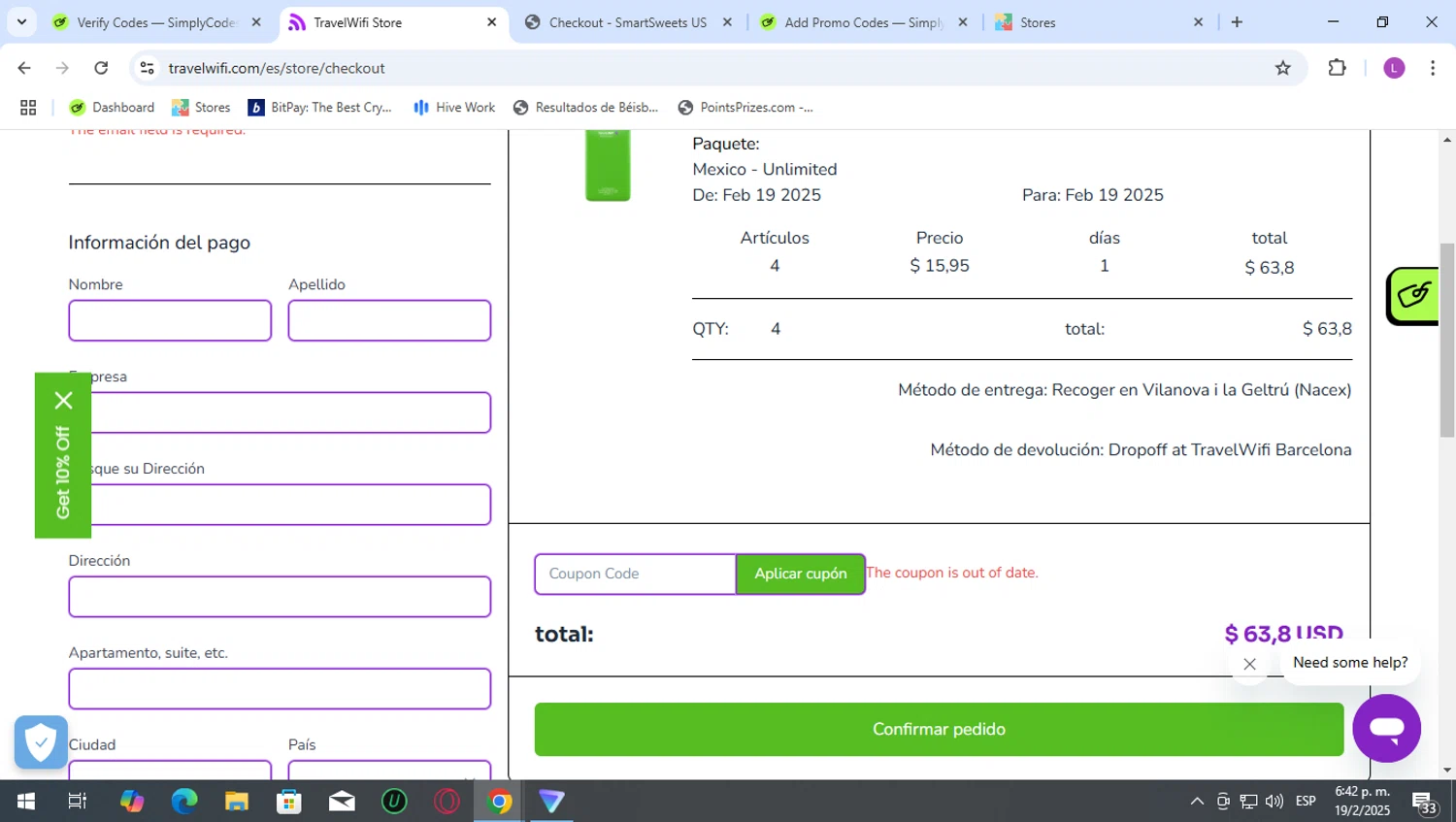
Task: Click the scrollbar down arrow
Action: point(1447,770)
